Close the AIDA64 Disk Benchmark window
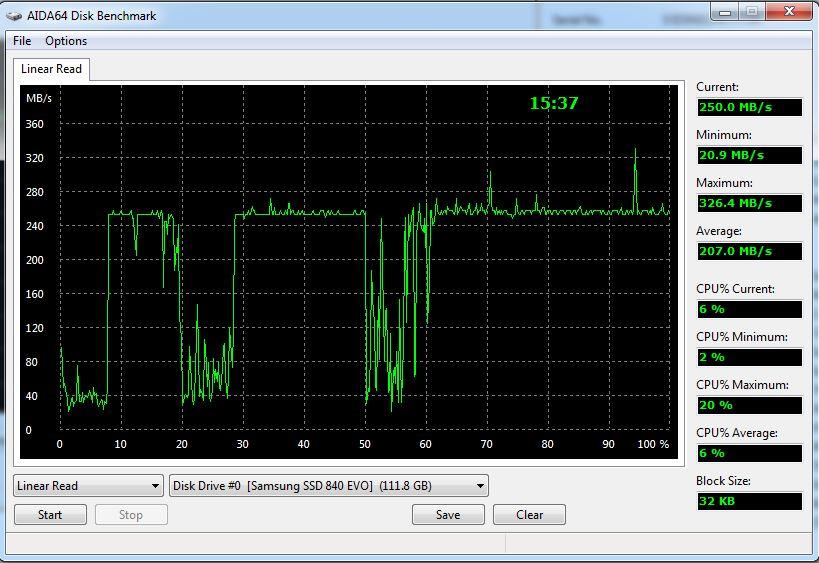Viewport: 819px width, 563px height. point(789,11)
